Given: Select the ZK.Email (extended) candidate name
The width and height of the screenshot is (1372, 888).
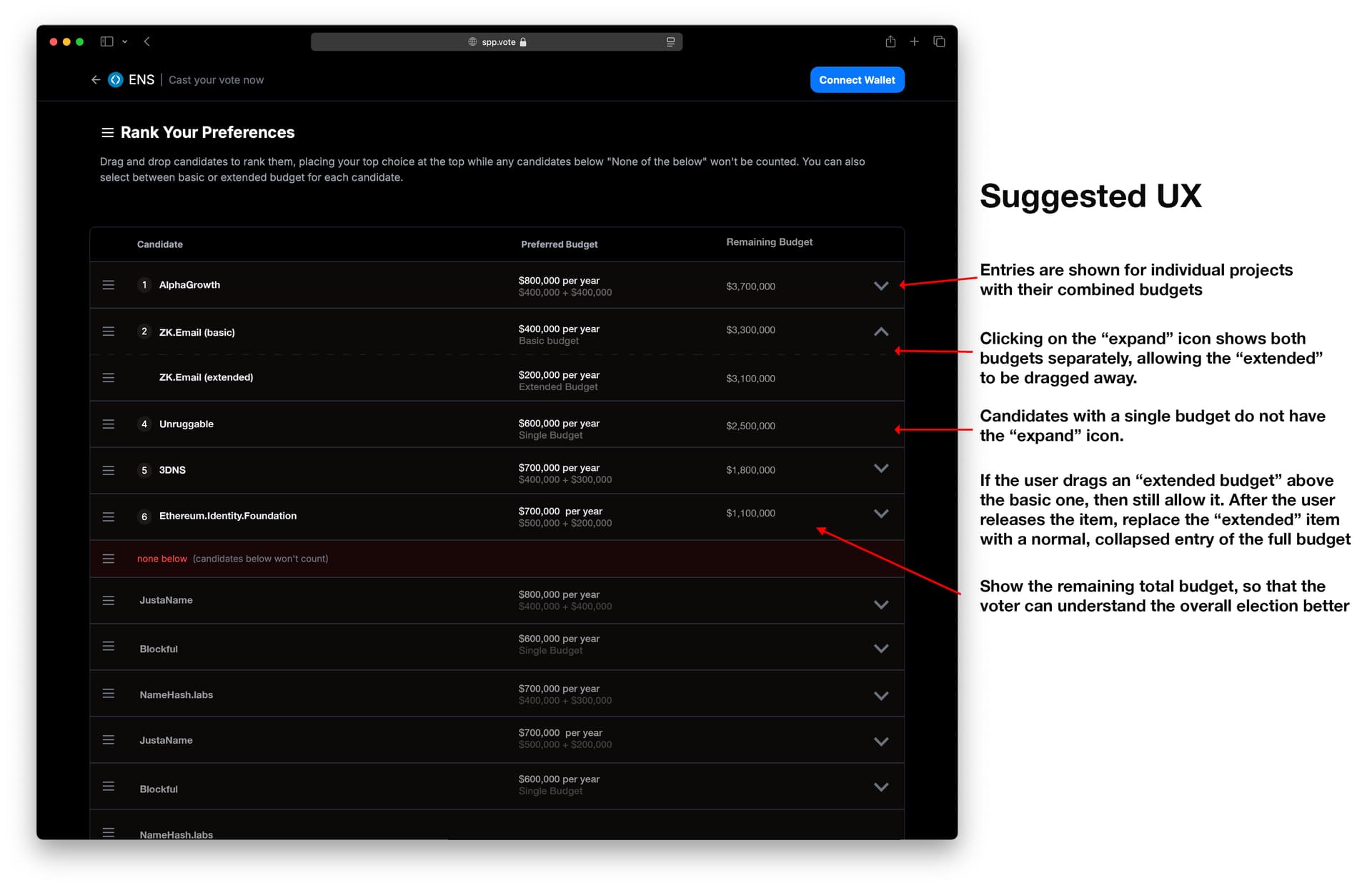Looking at the screenshot, I should pyautogui.click(x=206, y=377).
